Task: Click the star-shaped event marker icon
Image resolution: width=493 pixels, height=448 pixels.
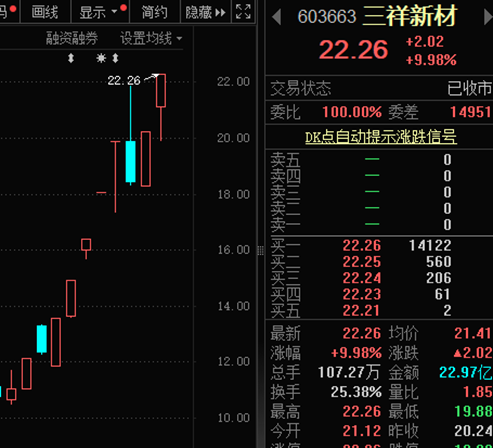Action: click(x=101, y=58)
